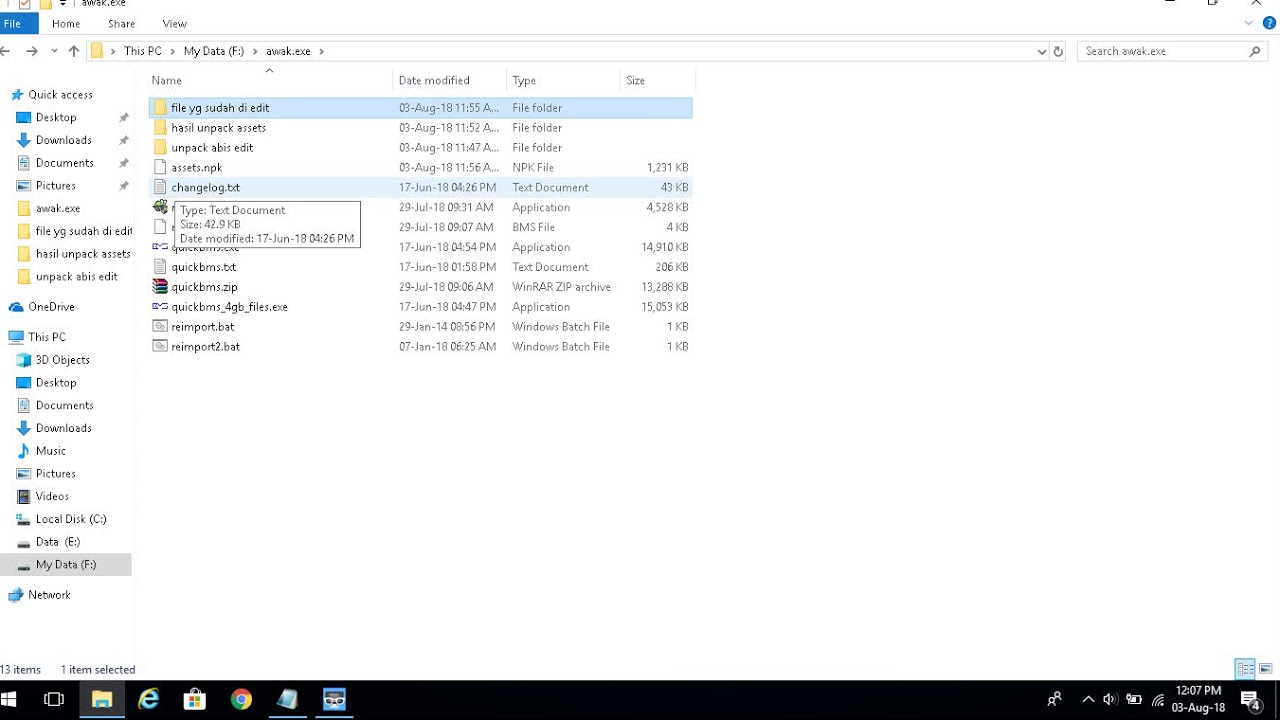Select the quickbms.zip archive icon
The width and height of the screenshot is (1280, 720).
(160, 287)
